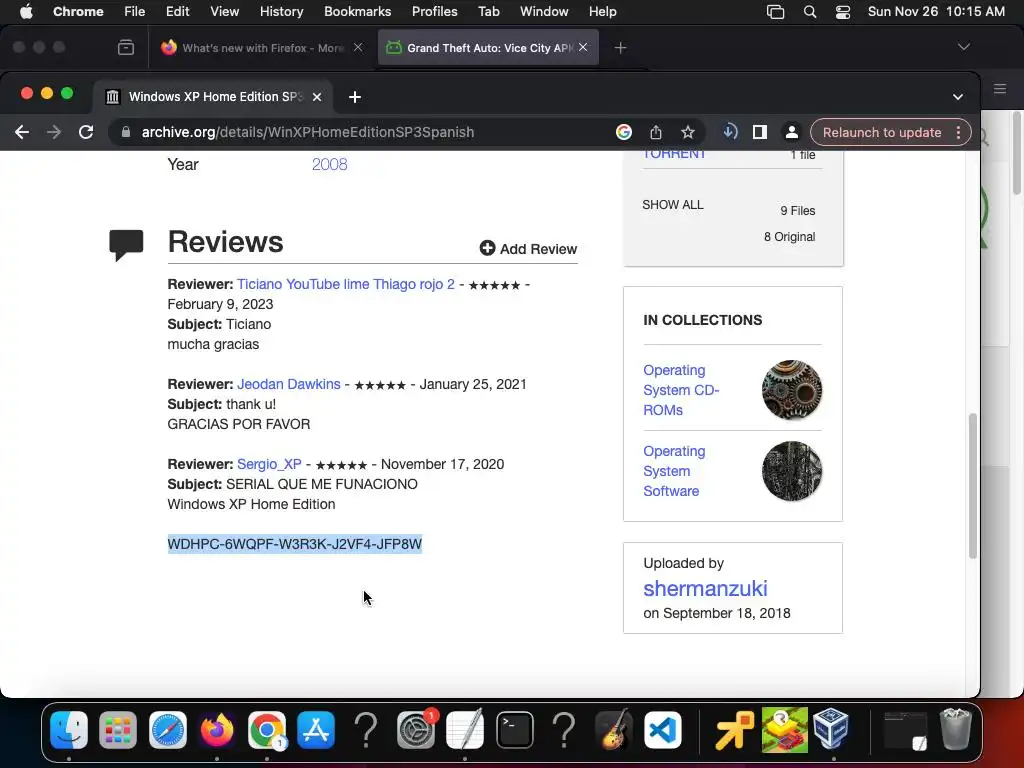Click the forward navigation arrow
Screen dimensions: 1024x768
(x=54, y=132)
